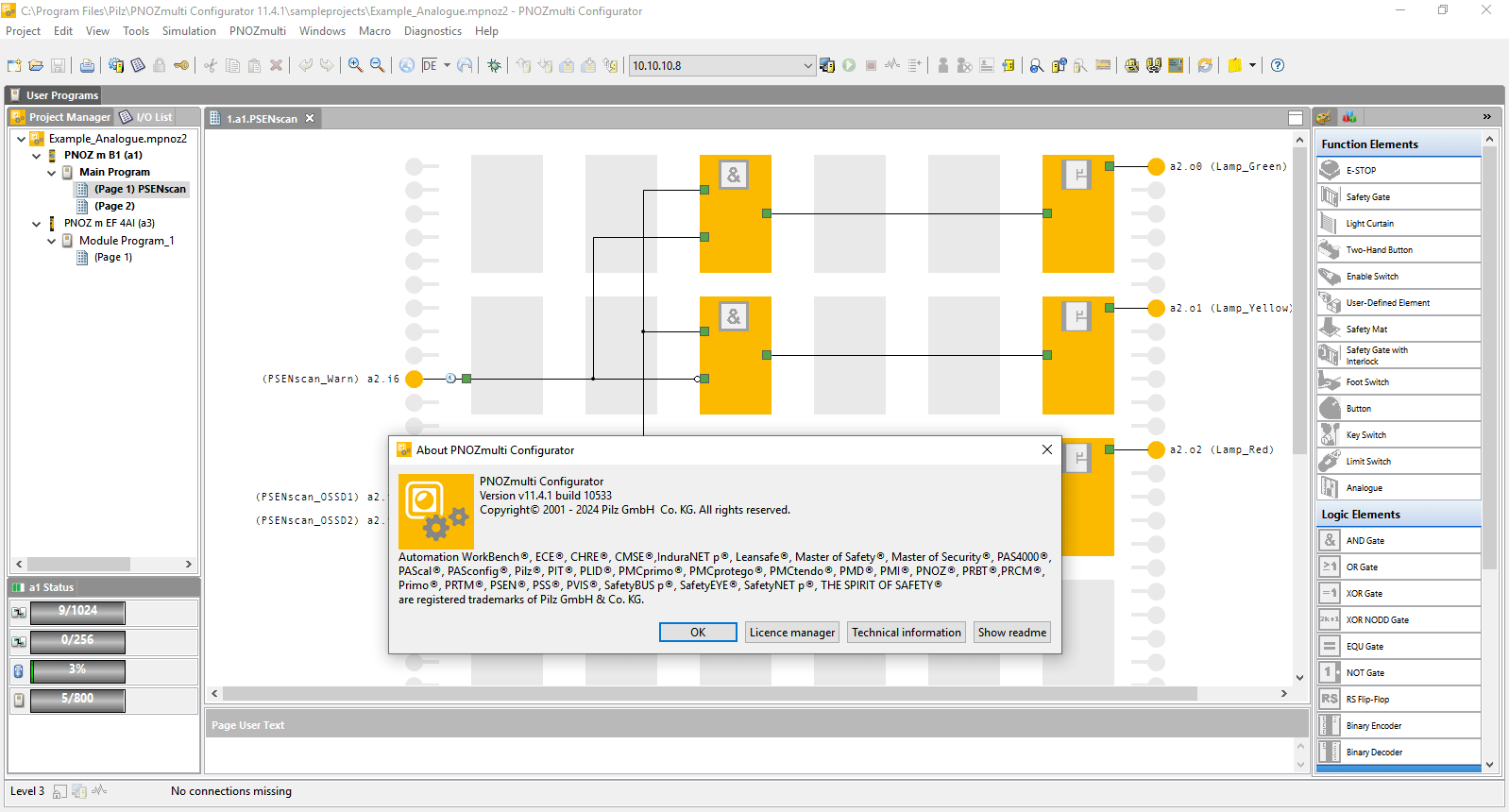Click the green start/play icon in toolbar
Viewport: 1509px width, 812px height.
pyautogui.click(x=849, y=65)
